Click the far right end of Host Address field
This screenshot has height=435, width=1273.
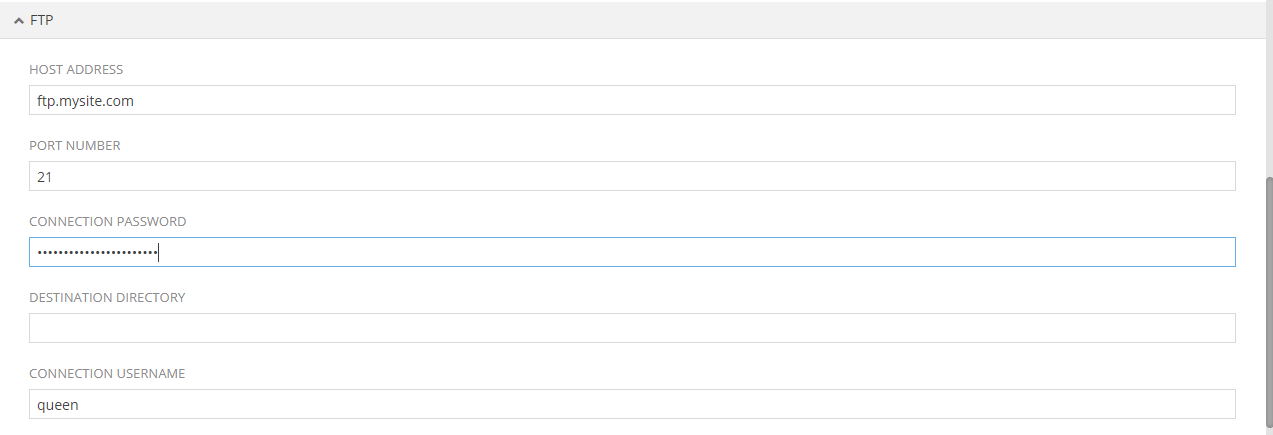[x=1225, y=100]
